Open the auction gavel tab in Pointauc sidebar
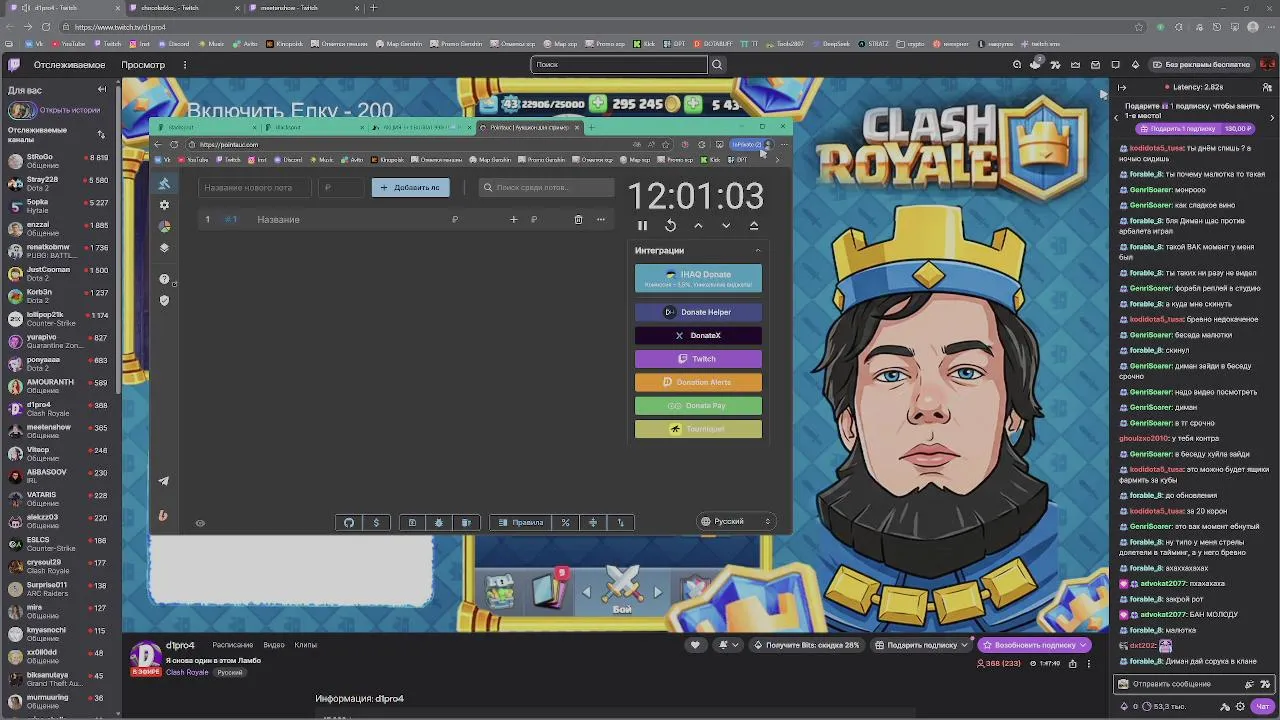 click(x=164, y=183)
